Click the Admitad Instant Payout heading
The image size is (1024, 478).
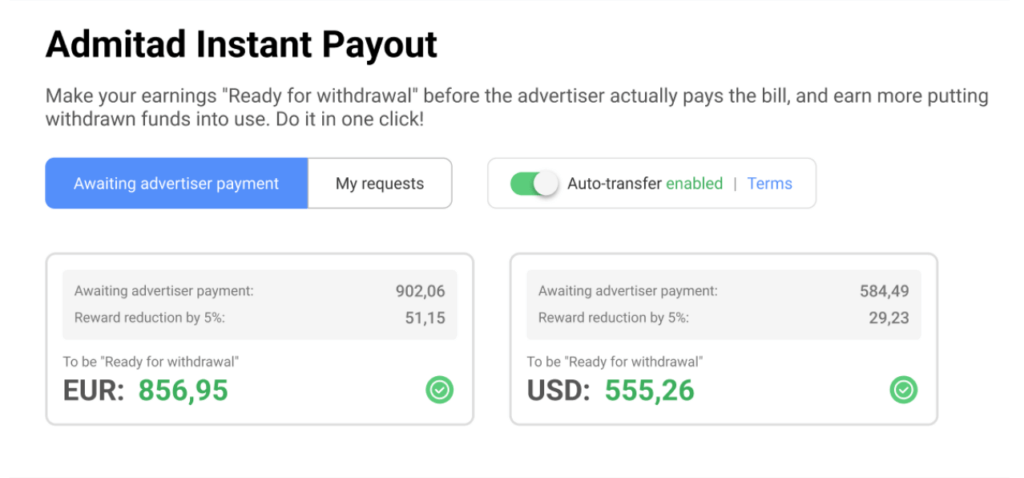coord(242,45)
